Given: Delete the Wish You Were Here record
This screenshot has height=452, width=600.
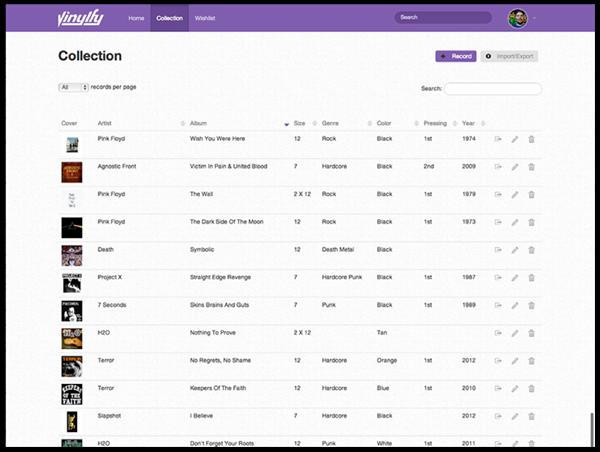Looking at the screenshot, I should 531,139.
